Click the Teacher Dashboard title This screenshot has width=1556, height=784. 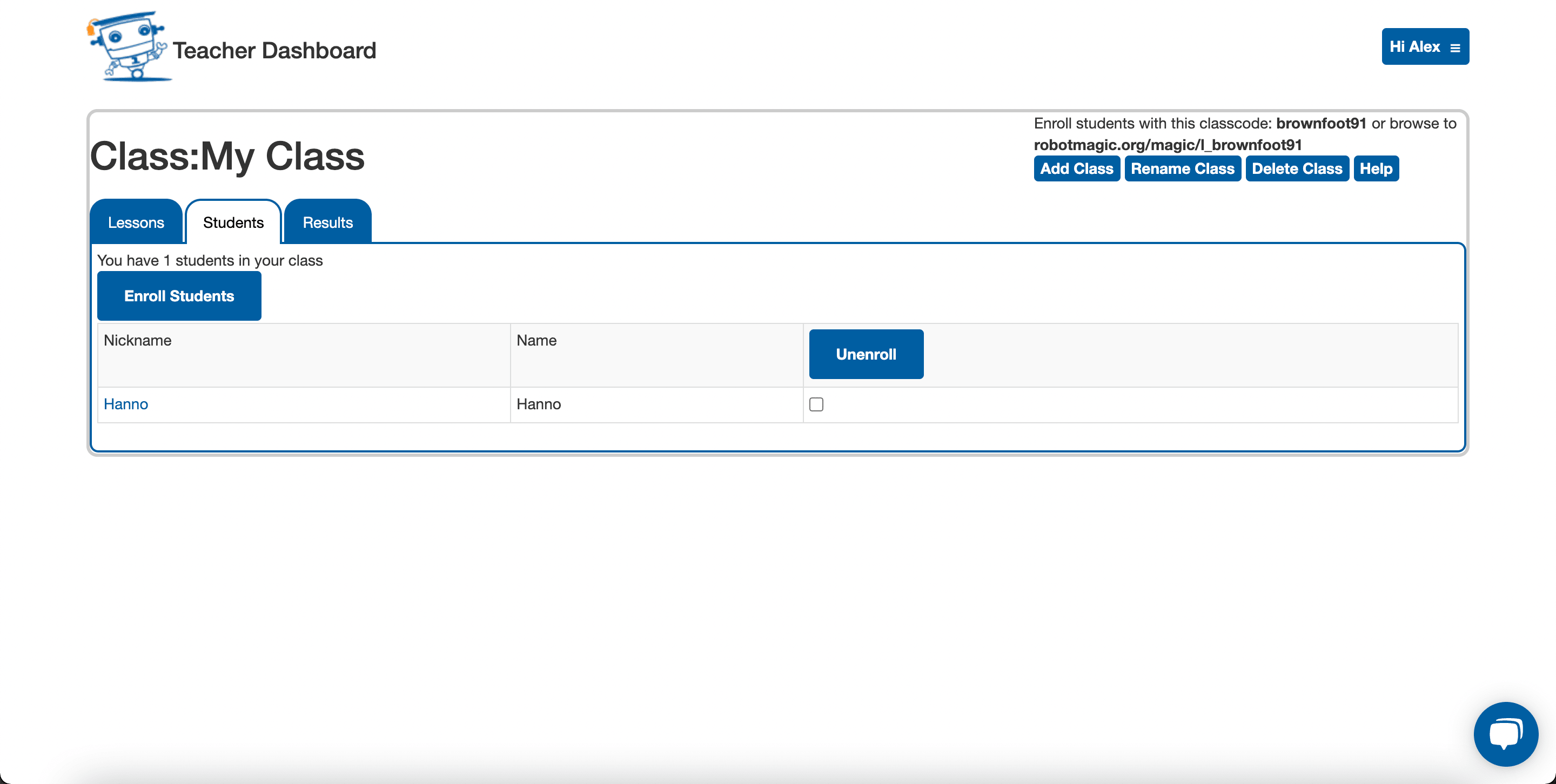[274, 51]
